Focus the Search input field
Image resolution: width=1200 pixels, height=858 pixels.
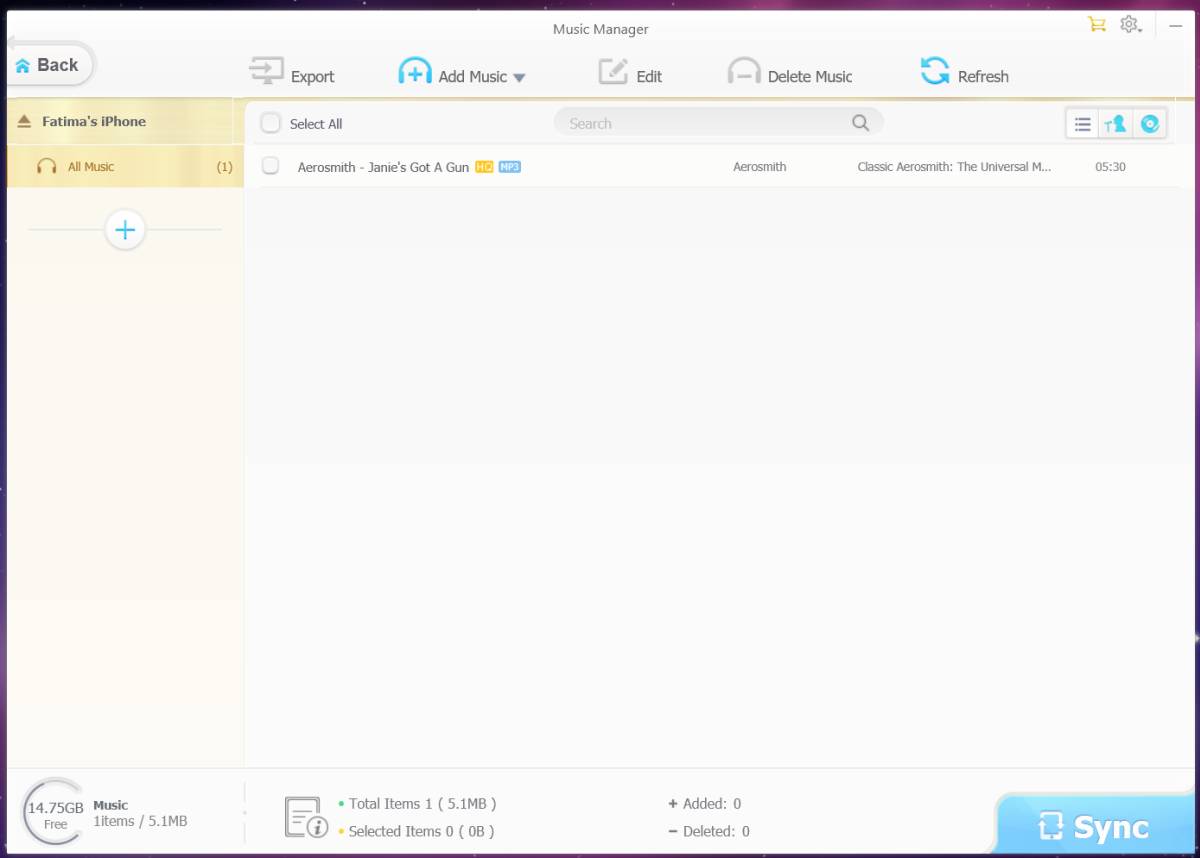(x=718, y=123)
